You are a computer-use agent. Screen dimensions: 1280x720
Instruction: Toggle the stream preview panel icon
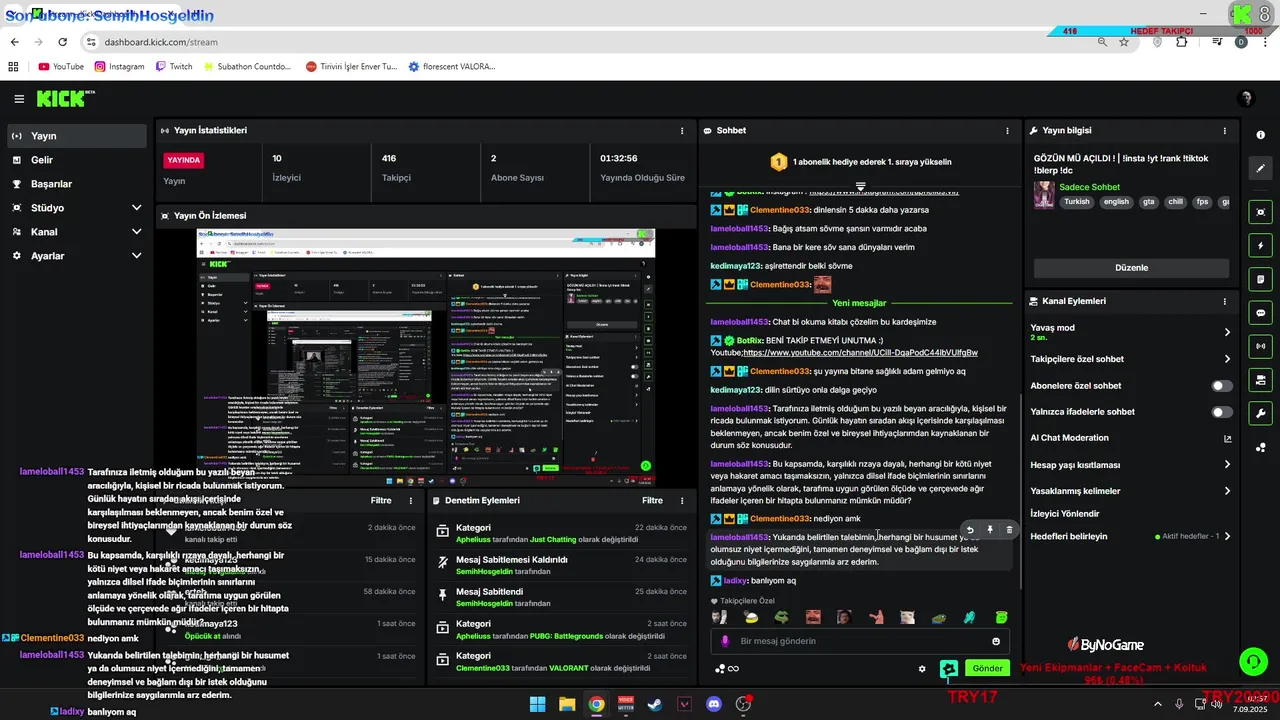[x=1260, y=212]
